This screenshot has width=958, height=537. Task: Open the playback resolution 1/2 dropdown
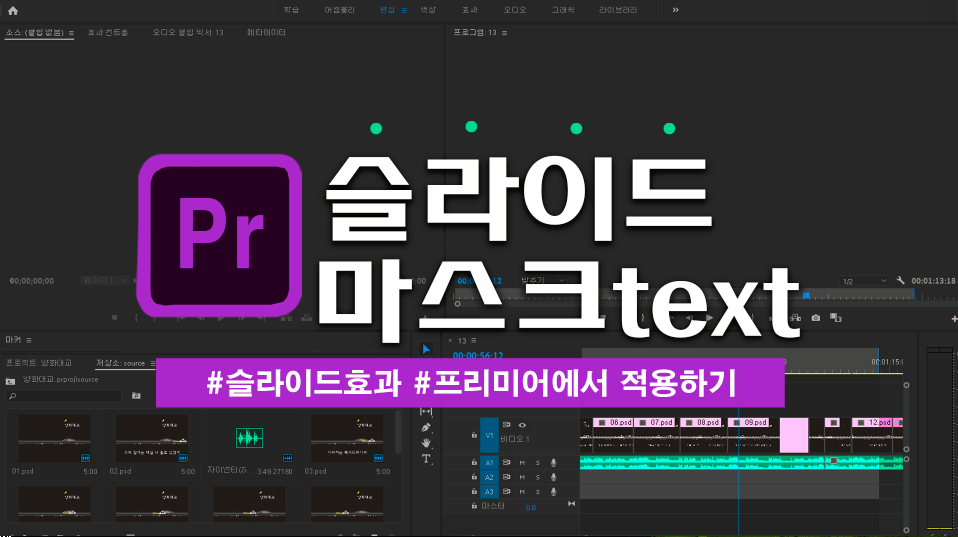(x=864, y=281)
